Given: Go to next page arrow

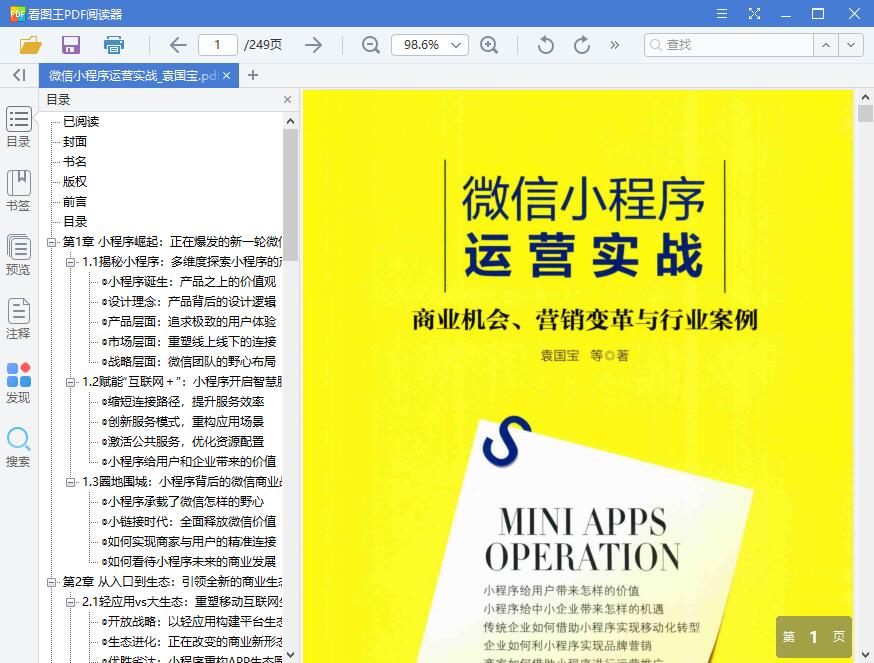Looking at the screenshot, I should 314,45.
